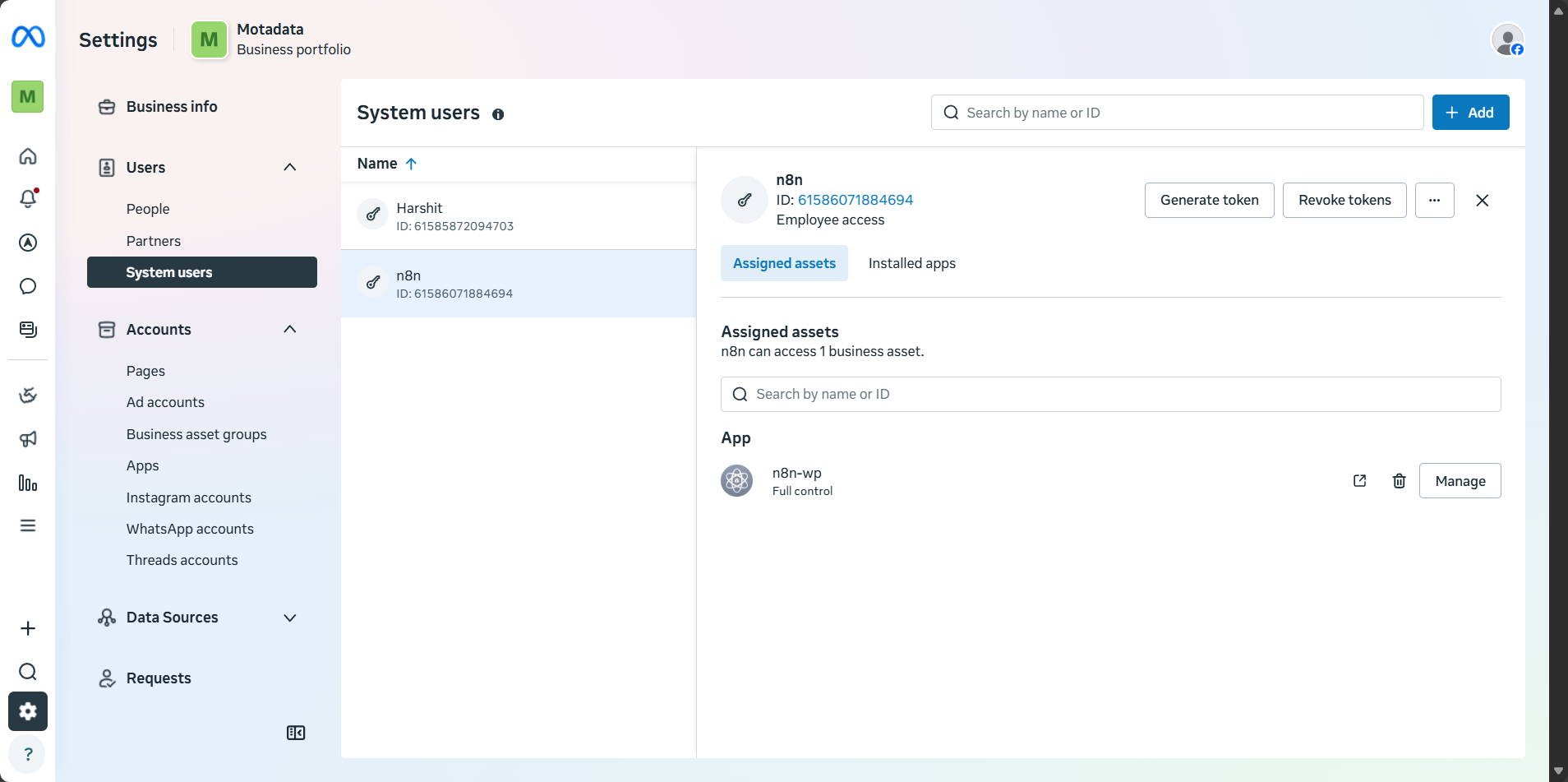Collapse the Accounts section chevron
The height and width of the screenshot is (782, 1568).
tap(290, 329)
